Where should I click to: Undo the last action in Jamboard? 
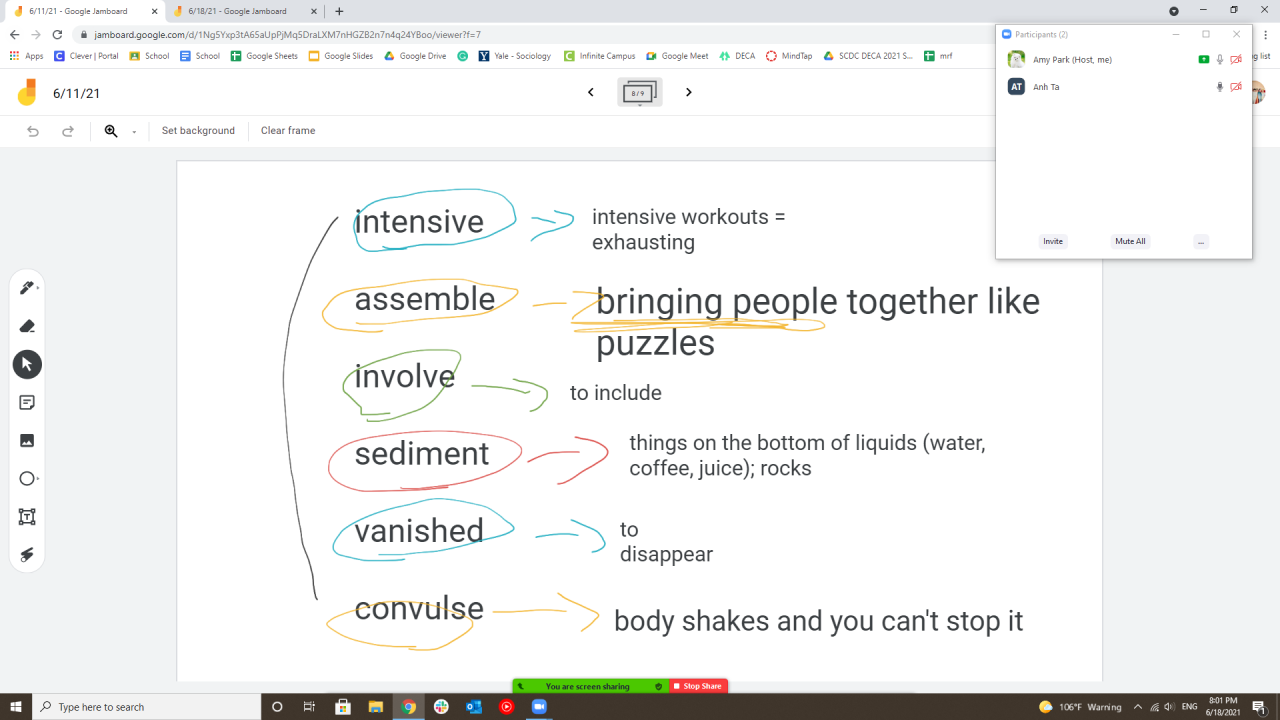tap(33, 131)
